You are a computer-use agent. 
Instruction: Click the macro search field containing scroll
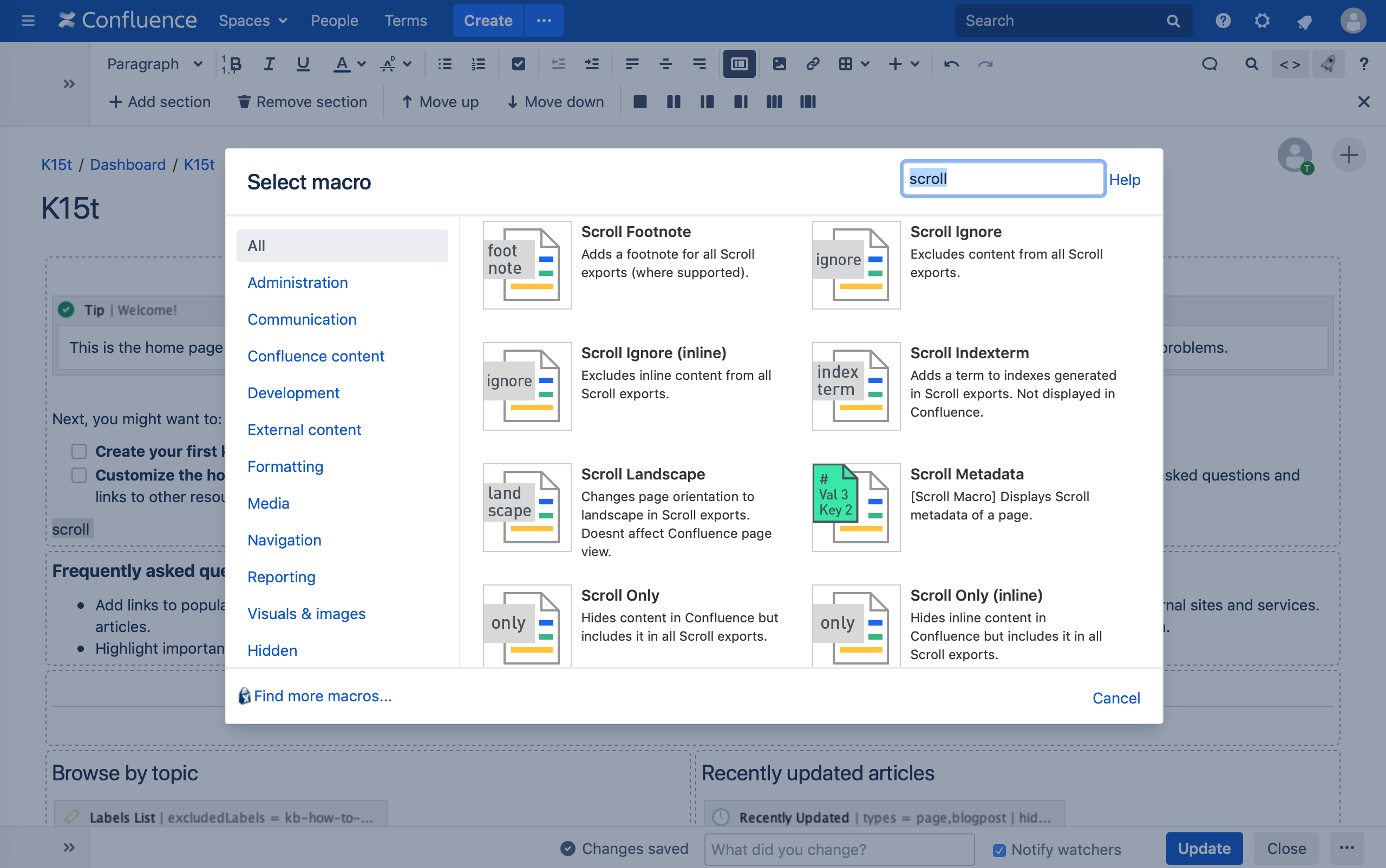pos(1002,179)
